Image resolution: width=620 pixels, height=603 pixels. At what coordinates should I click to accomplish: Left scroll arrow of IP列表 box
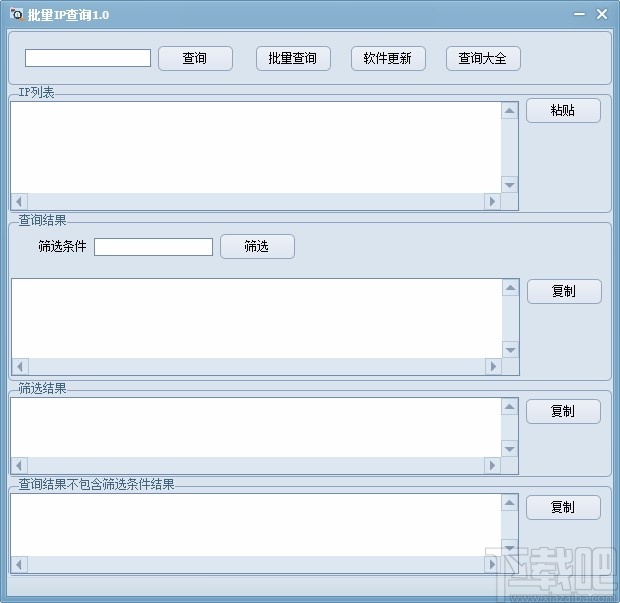19,202
